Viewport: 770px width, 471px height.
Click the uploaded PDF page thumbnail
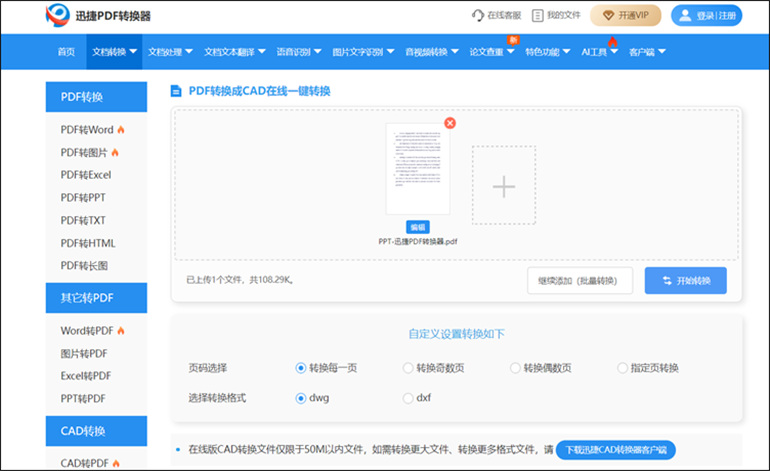pos(418,168)
